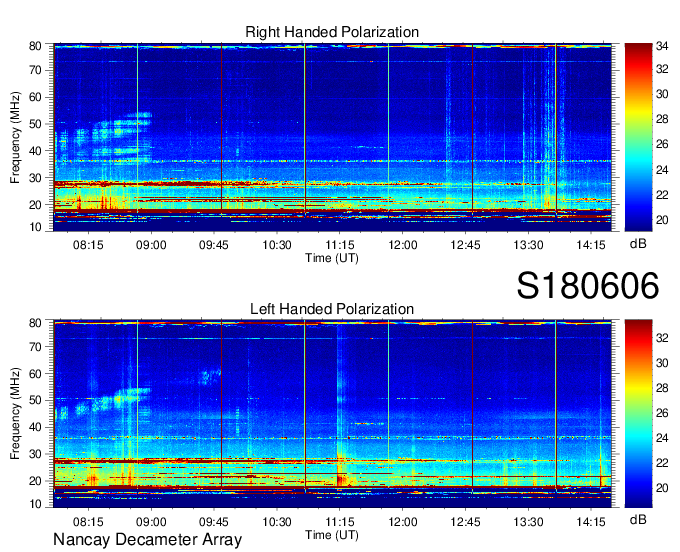
Task: Click the 40 MHz frequency tick of Left Handed plot
Action: (x=35, y=428)
